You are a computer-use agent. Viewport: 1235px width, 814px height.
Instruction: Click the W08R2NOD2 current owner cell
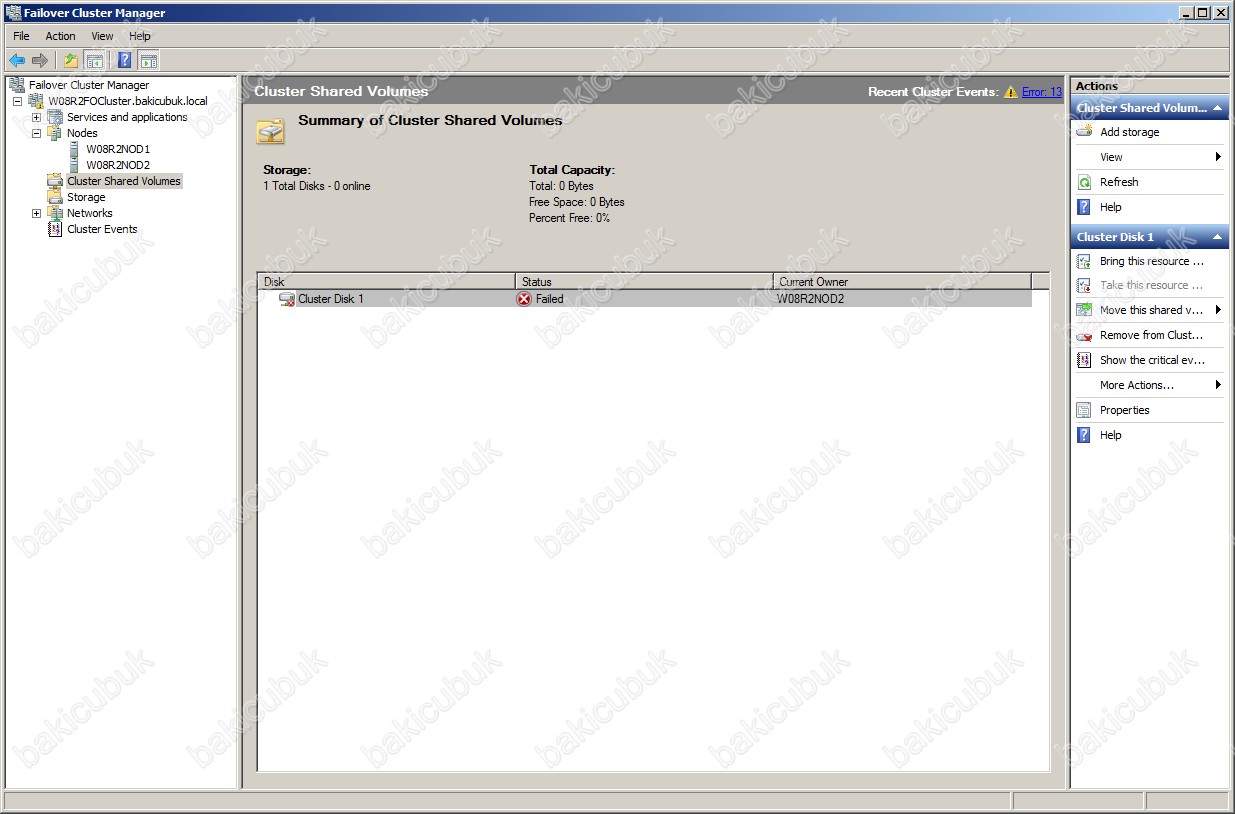point(811,299)
